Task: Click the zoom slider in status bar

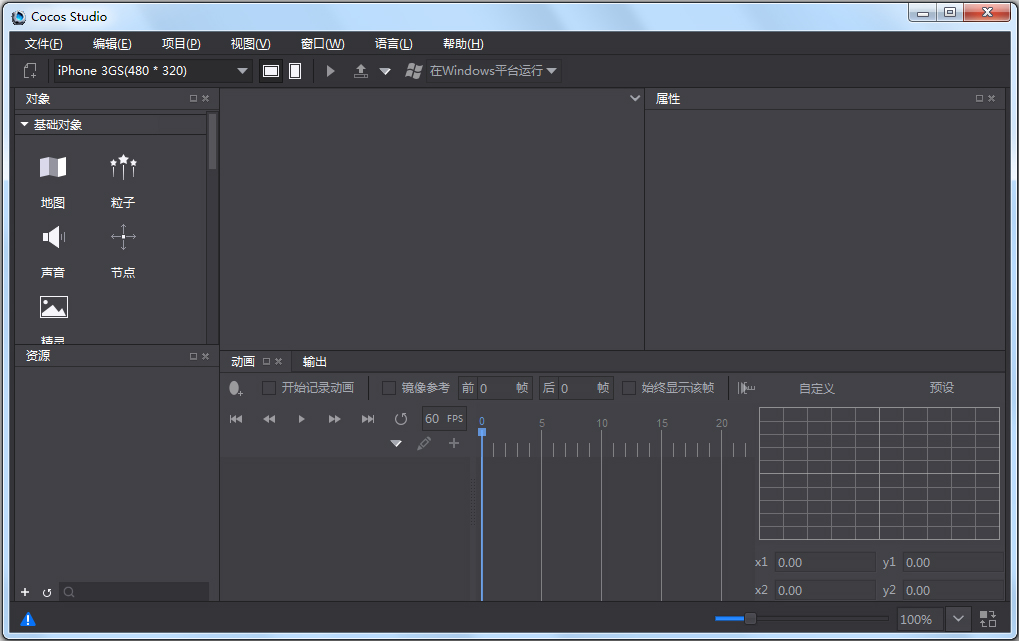Action: (x=750, y=619)
